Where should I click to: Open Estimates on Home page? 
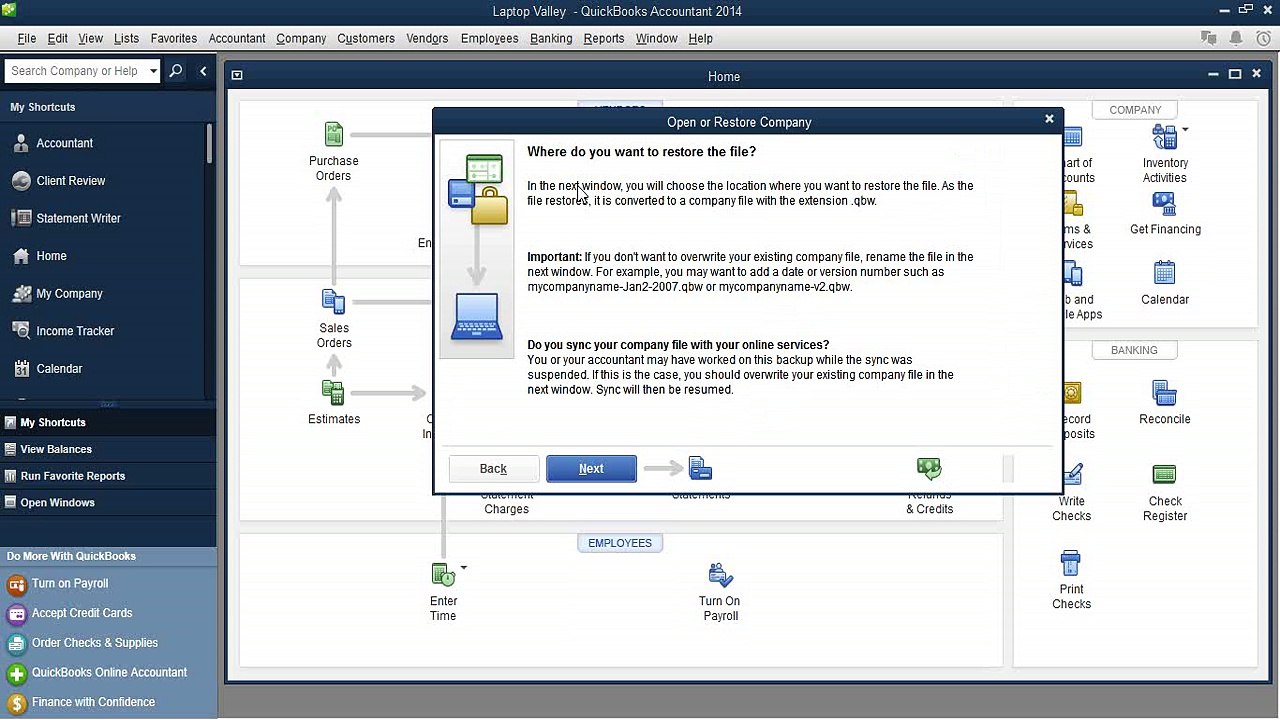[334, 392]
